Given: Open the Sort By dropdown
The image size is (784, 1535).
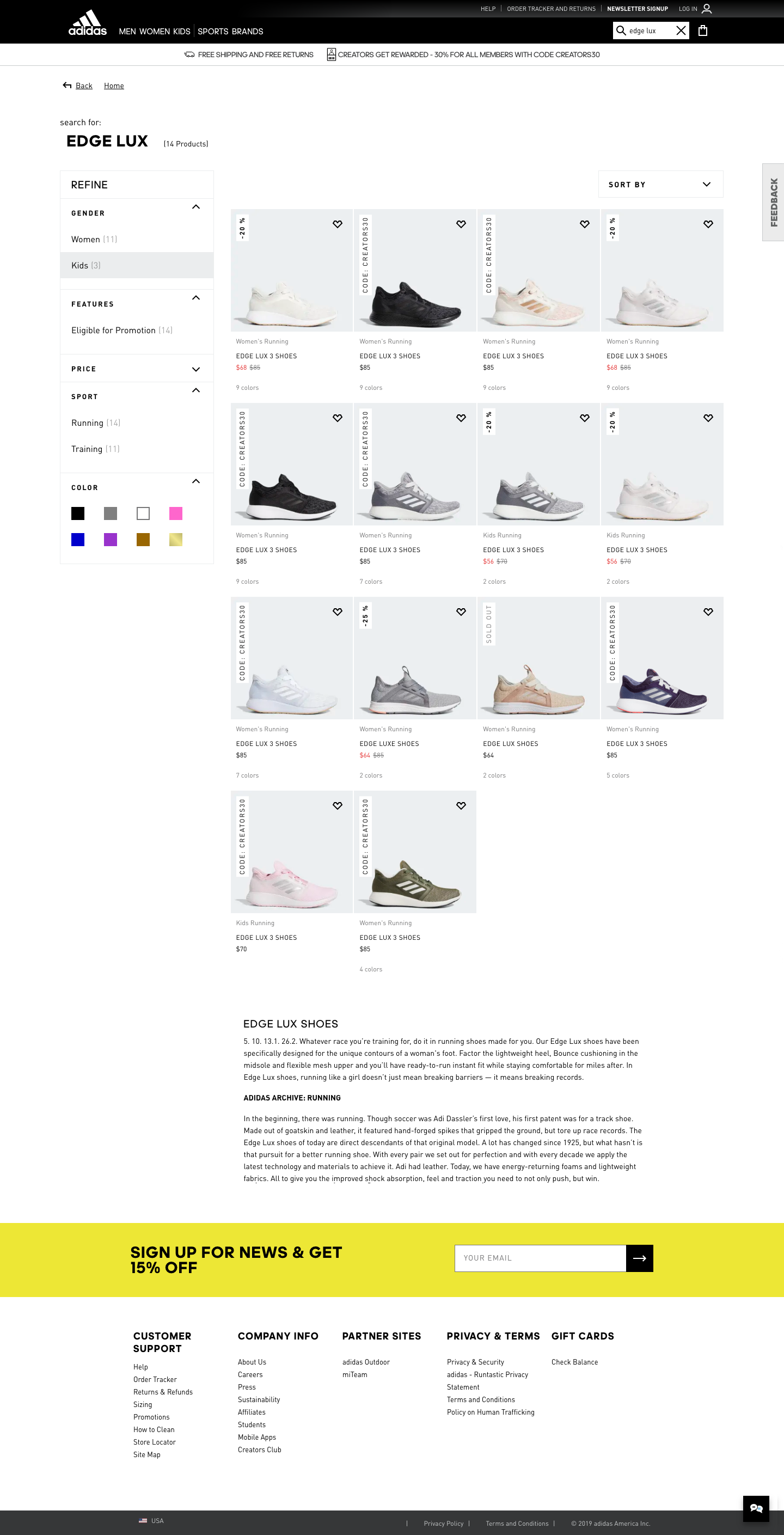Looking at the screenshot, I should [x=660, y=184].
